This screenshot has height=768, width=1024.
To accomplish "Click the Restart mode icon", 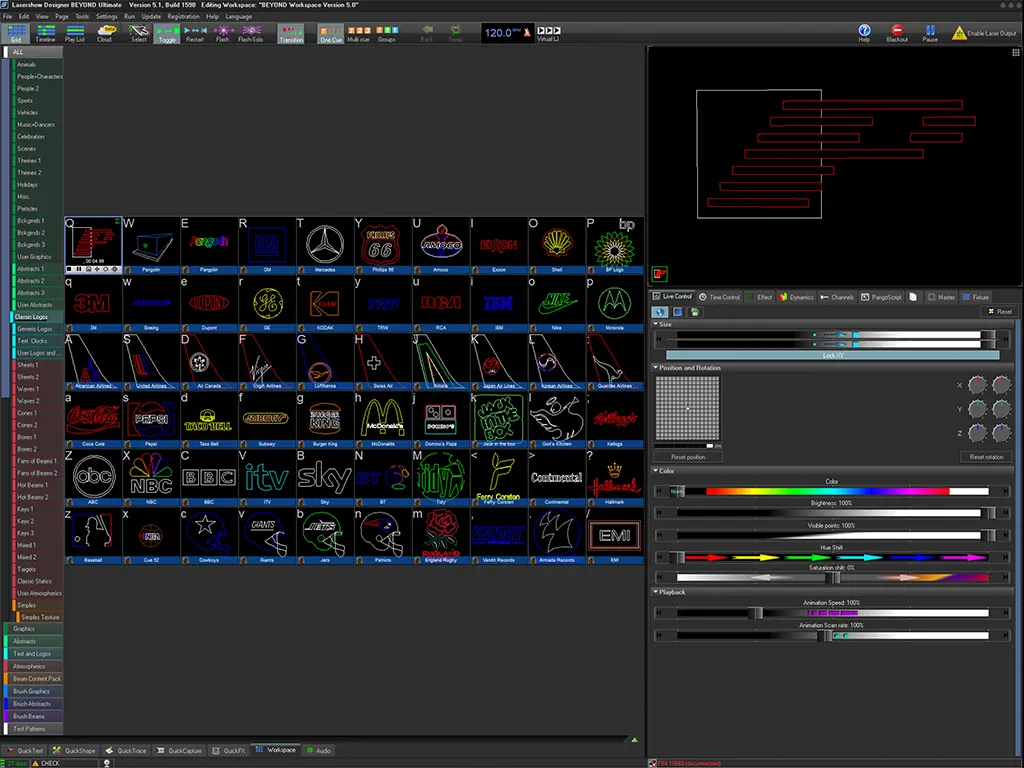I will (195, 31).
